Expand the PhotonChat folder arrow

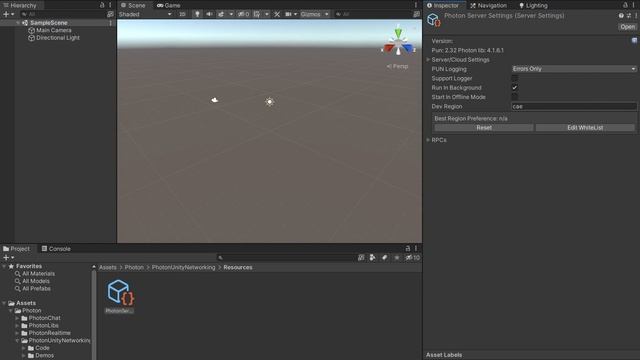[x=17, y=318]
